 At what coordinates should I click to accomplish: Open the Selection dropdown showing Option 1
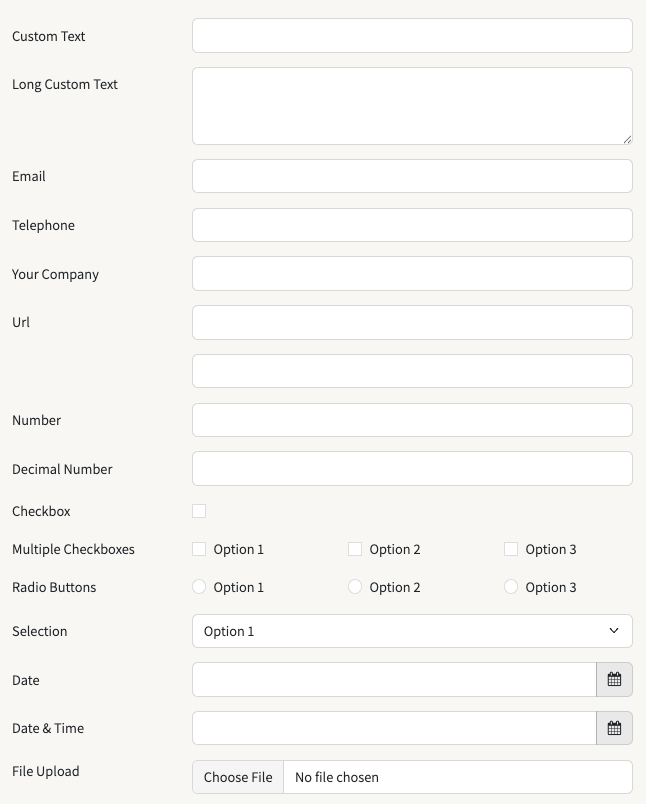[x=412, y=631]
